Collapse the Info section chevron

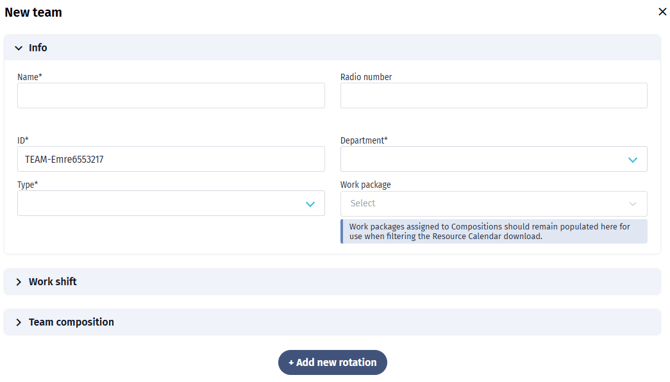(18, 48)
